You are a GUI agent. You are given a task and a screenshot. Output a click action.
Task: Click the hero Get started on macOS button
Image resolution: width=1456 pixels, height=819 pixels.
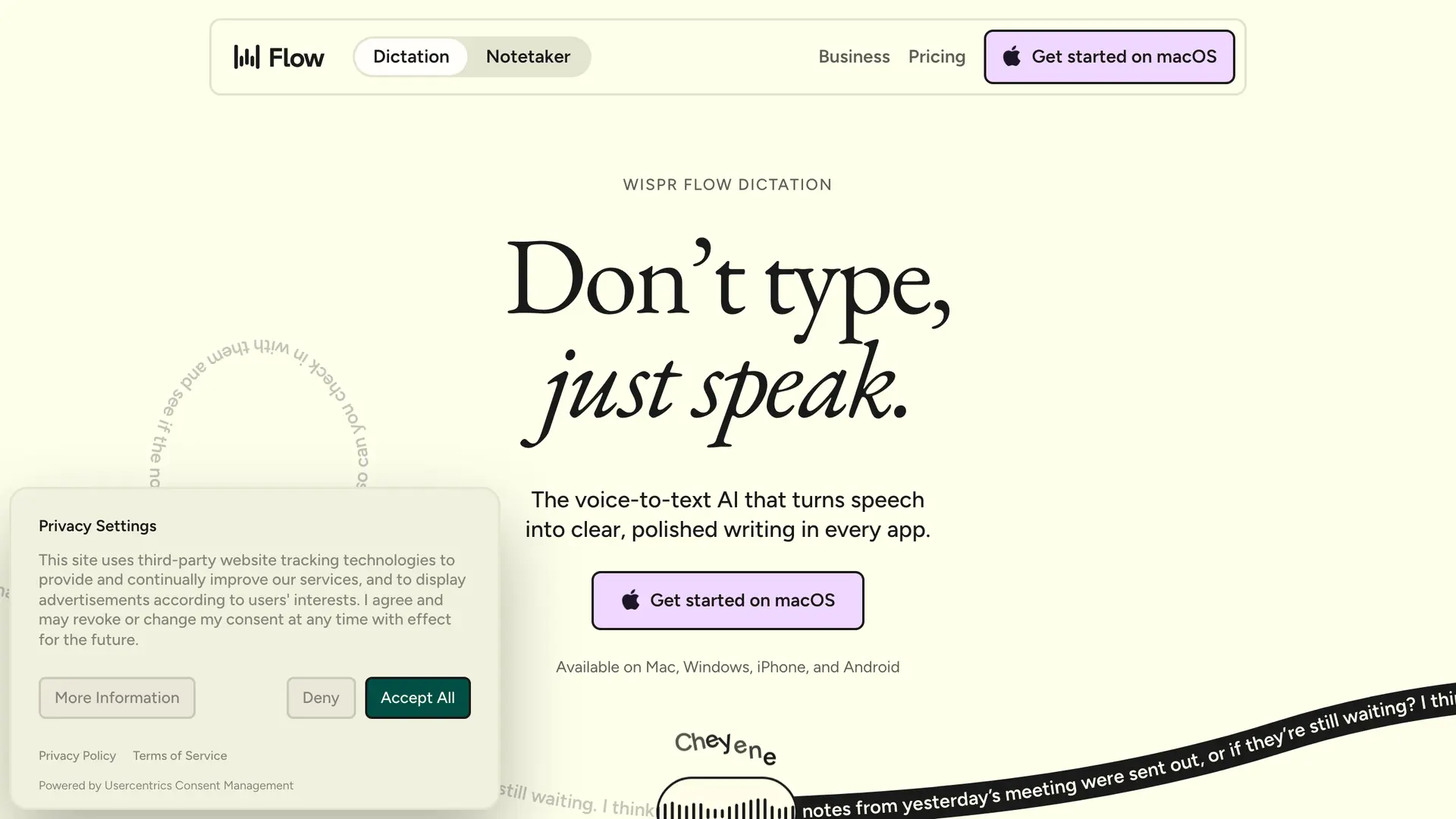[x=728, y=601]
